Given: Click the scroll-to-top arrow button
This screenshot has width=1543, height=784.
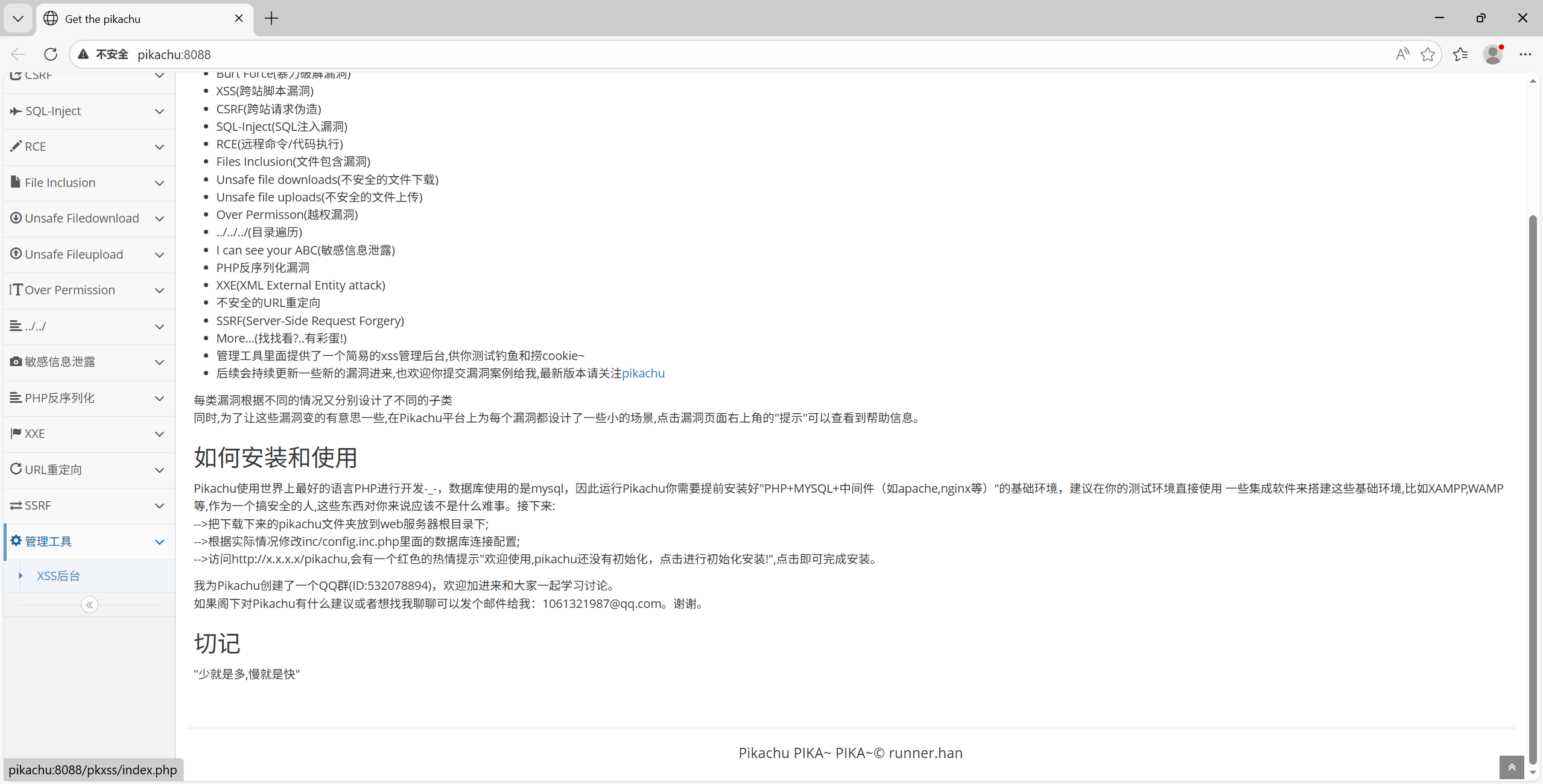Looking at the screenshot, I should pos(1512,767).
